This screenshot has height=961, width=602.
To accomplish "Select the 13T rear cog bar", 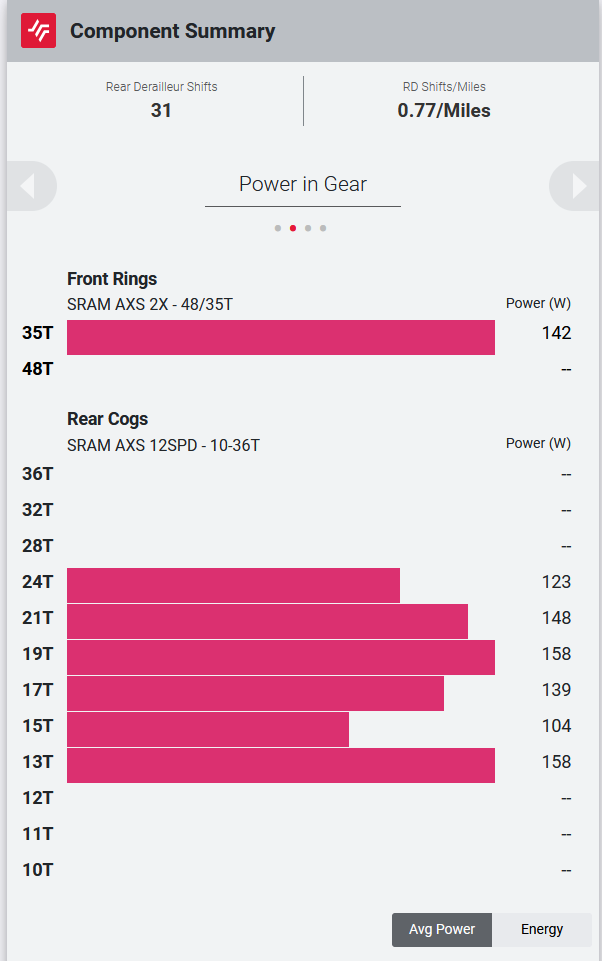I will pyautogui.click(x=281, y=766).
